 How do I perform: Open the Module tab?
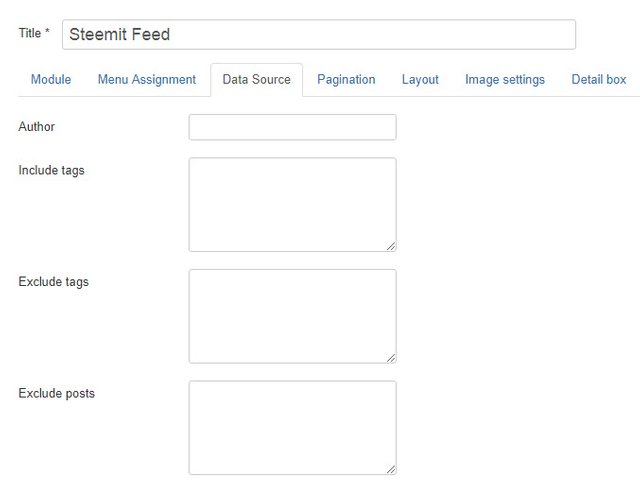[x=51, y=79]
